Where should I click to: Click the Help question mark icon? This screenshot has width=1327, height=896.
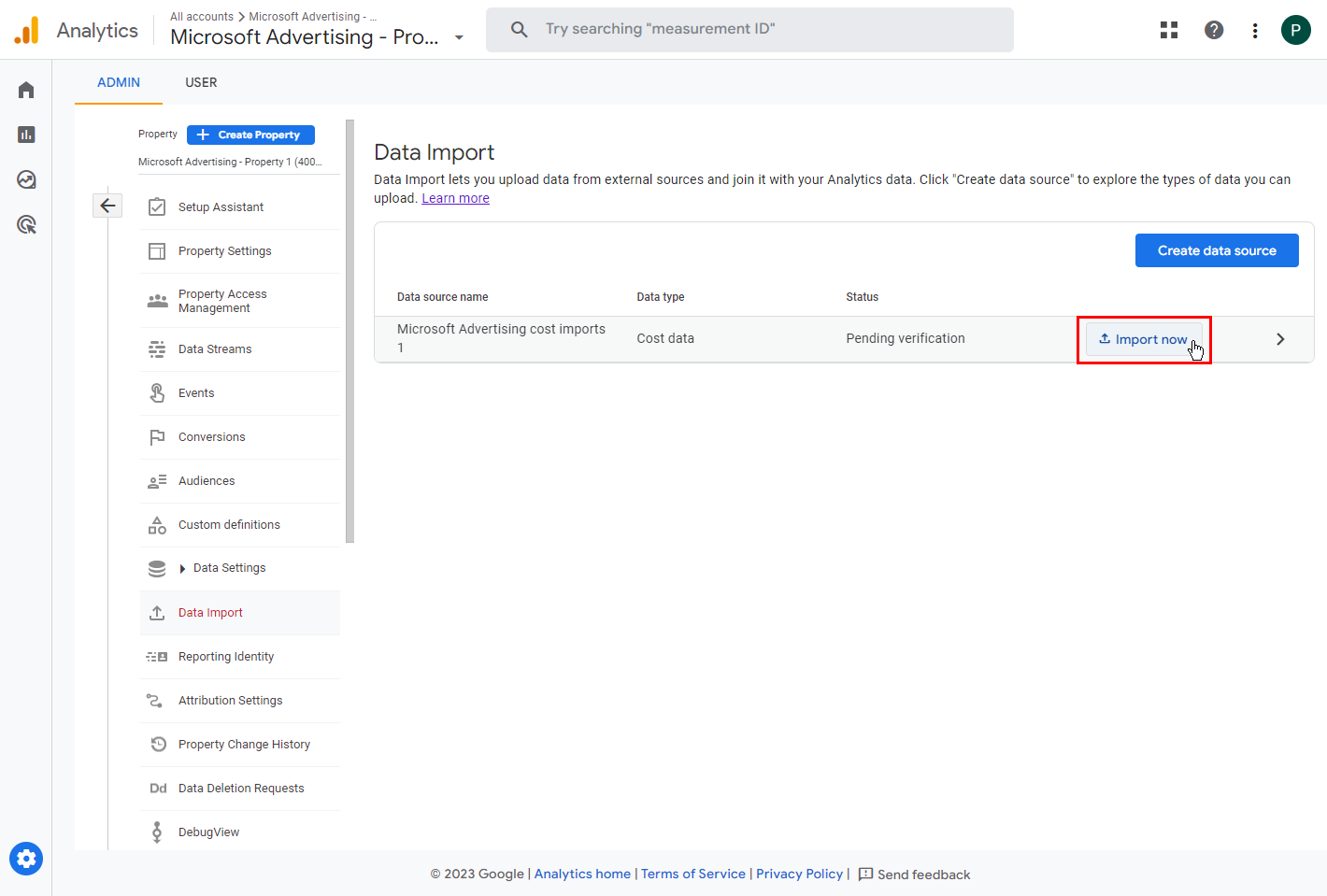coord(1214,30)
